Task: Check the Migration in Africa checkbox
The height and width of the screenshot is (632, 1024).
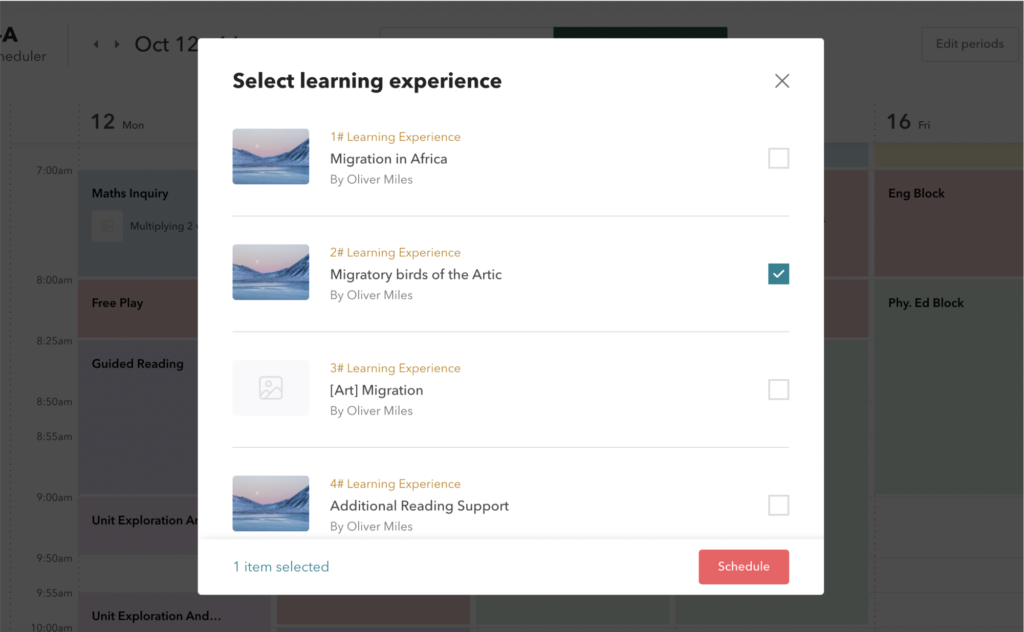Action: point(778,158)
